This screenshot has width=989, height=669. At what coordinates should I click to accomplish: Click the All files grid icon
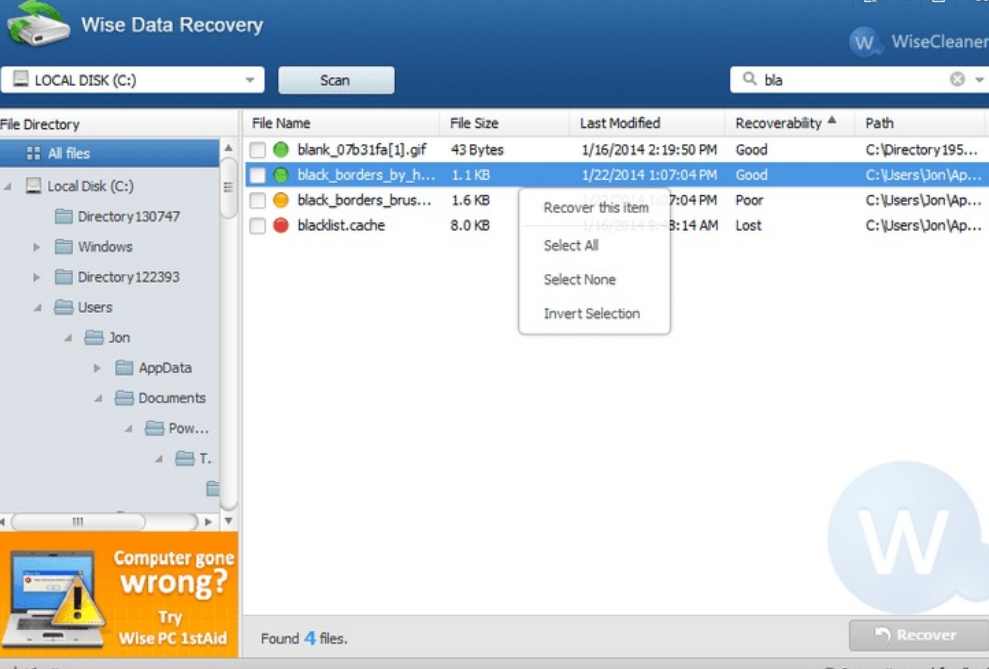[33, 154]
